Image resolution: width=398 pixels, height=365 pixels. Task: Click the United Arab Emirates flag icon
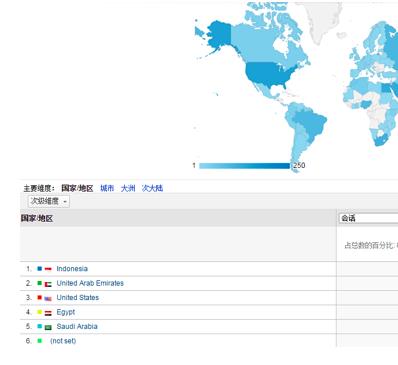[x=48, y=284]
